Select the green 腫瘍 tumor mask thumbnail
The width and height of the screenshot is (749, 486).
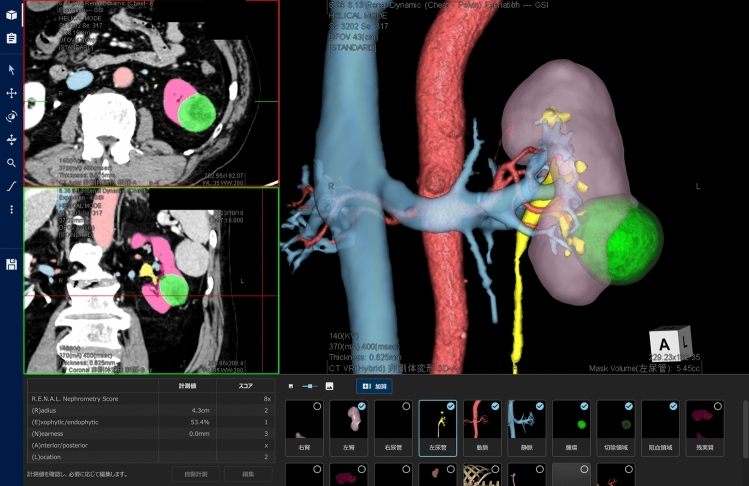(x=571, y=428)
